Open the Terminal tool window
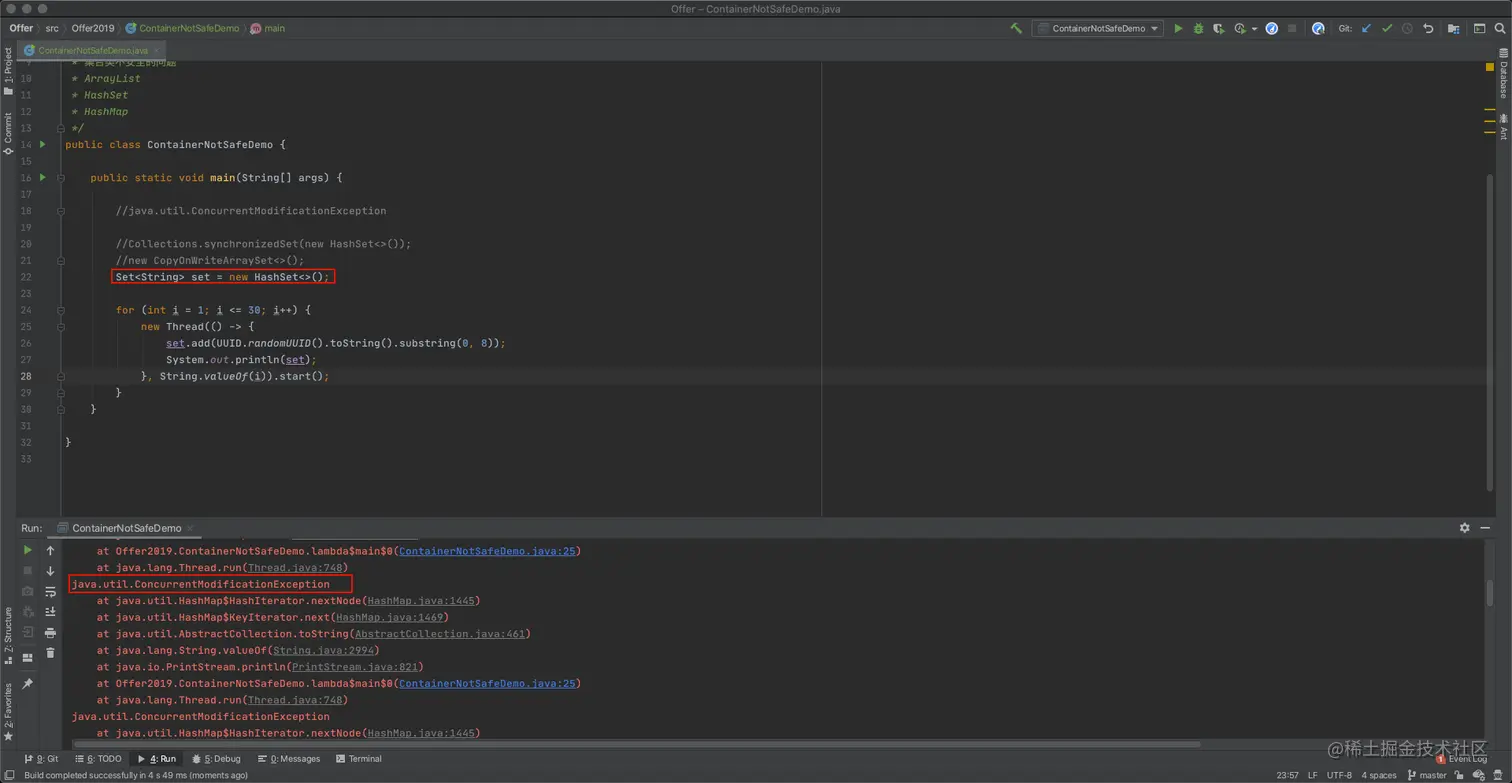The width and height of the screenshot is (1512, 783). click(359, 759)
